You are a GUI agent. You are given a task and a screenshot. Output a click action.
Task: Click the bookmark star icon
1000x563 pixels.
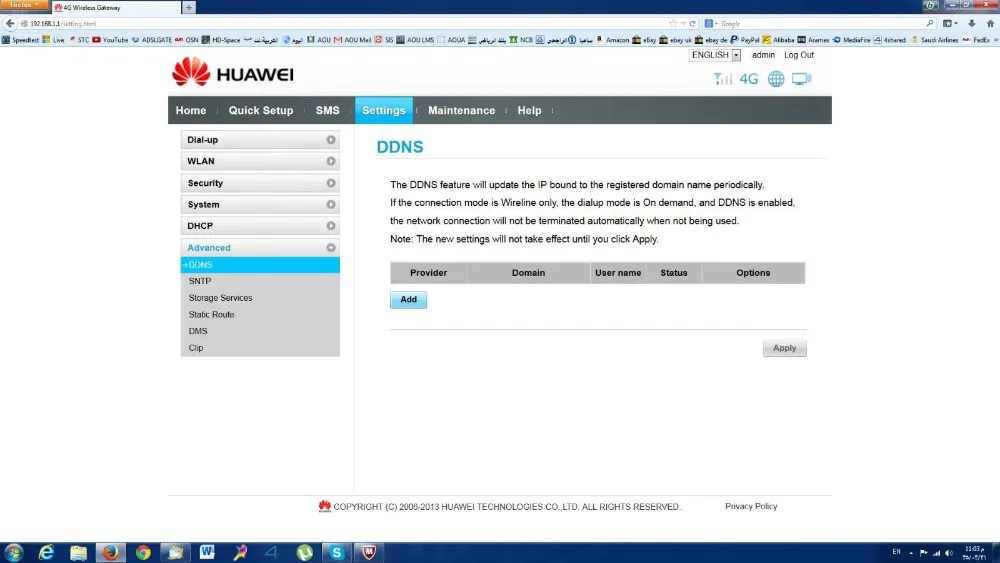[673, 24]
